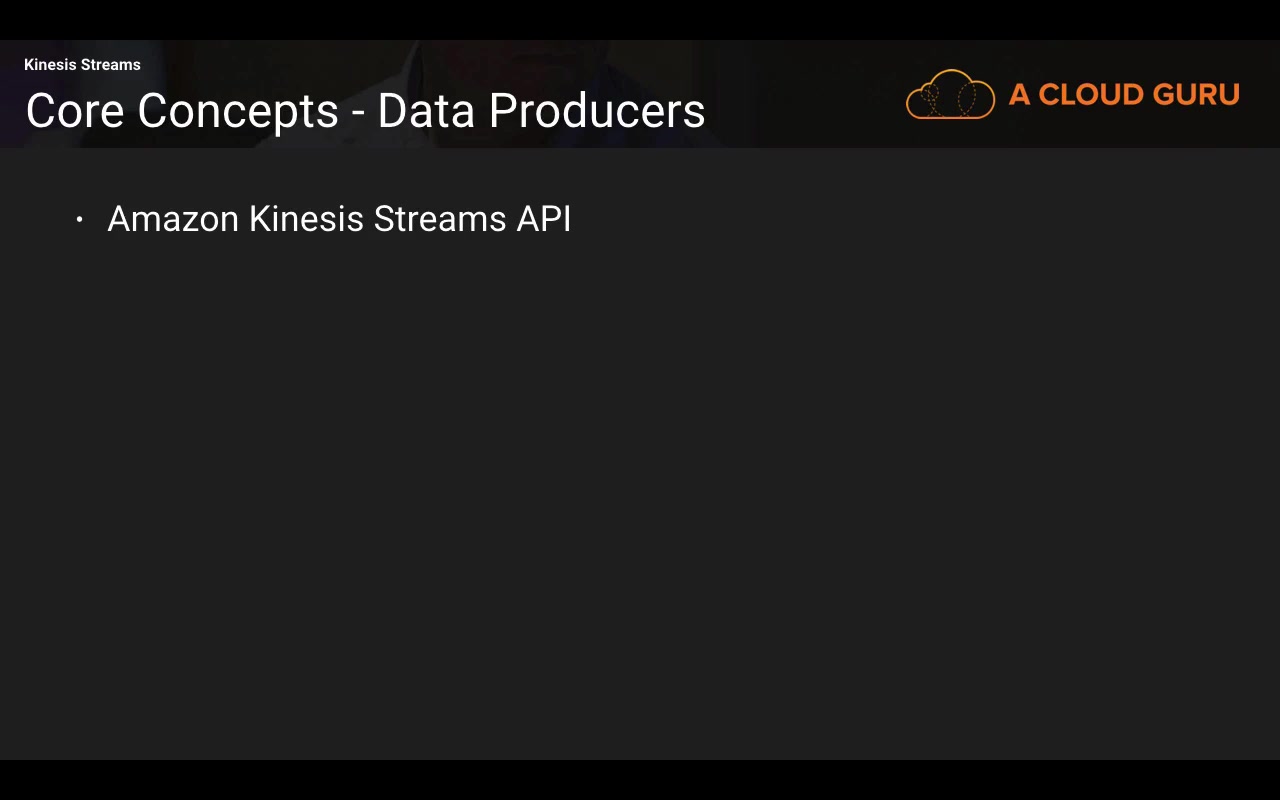Click the word "GURU" in the logo

click(x=1196, y=95)
